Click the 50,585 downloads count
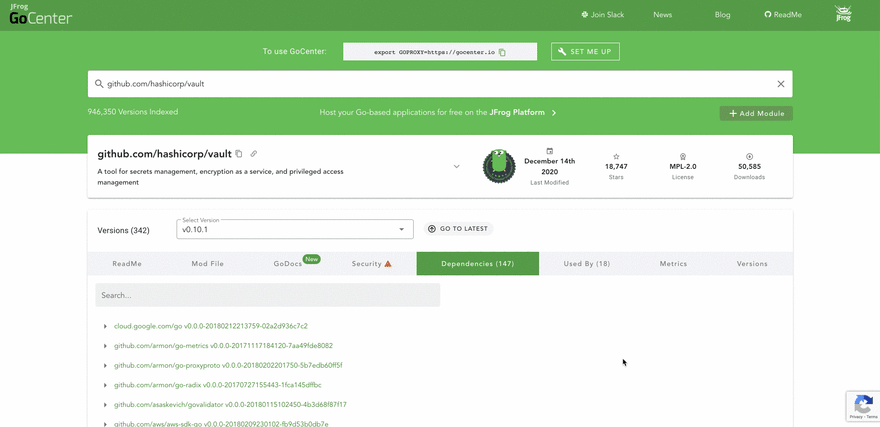Screen dimensions: 880x427 pyautogui.click(x=749, y=167)
